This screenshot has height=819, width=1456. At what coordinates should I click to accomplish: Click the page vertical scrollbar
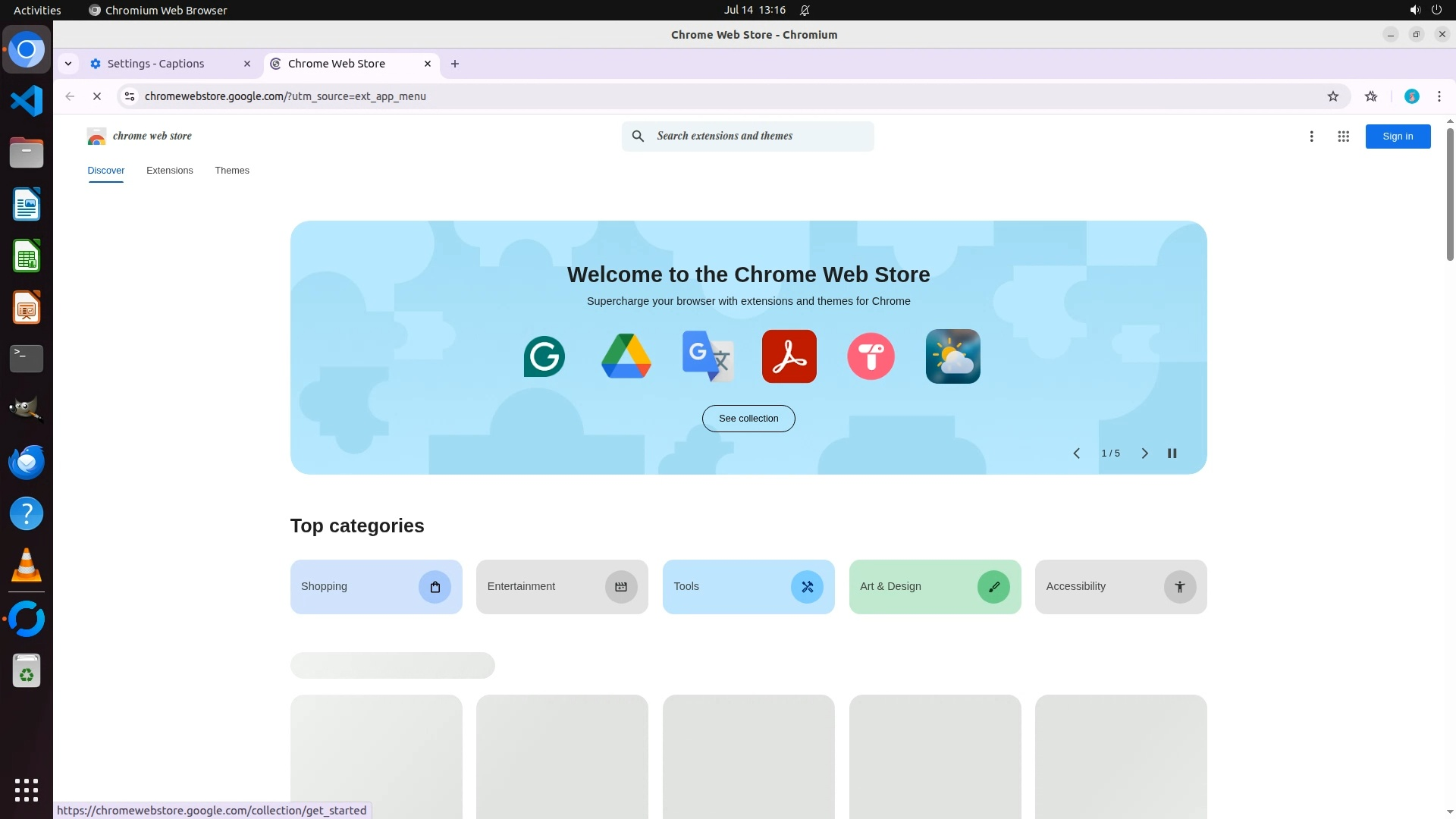[x=1449, y=194]
